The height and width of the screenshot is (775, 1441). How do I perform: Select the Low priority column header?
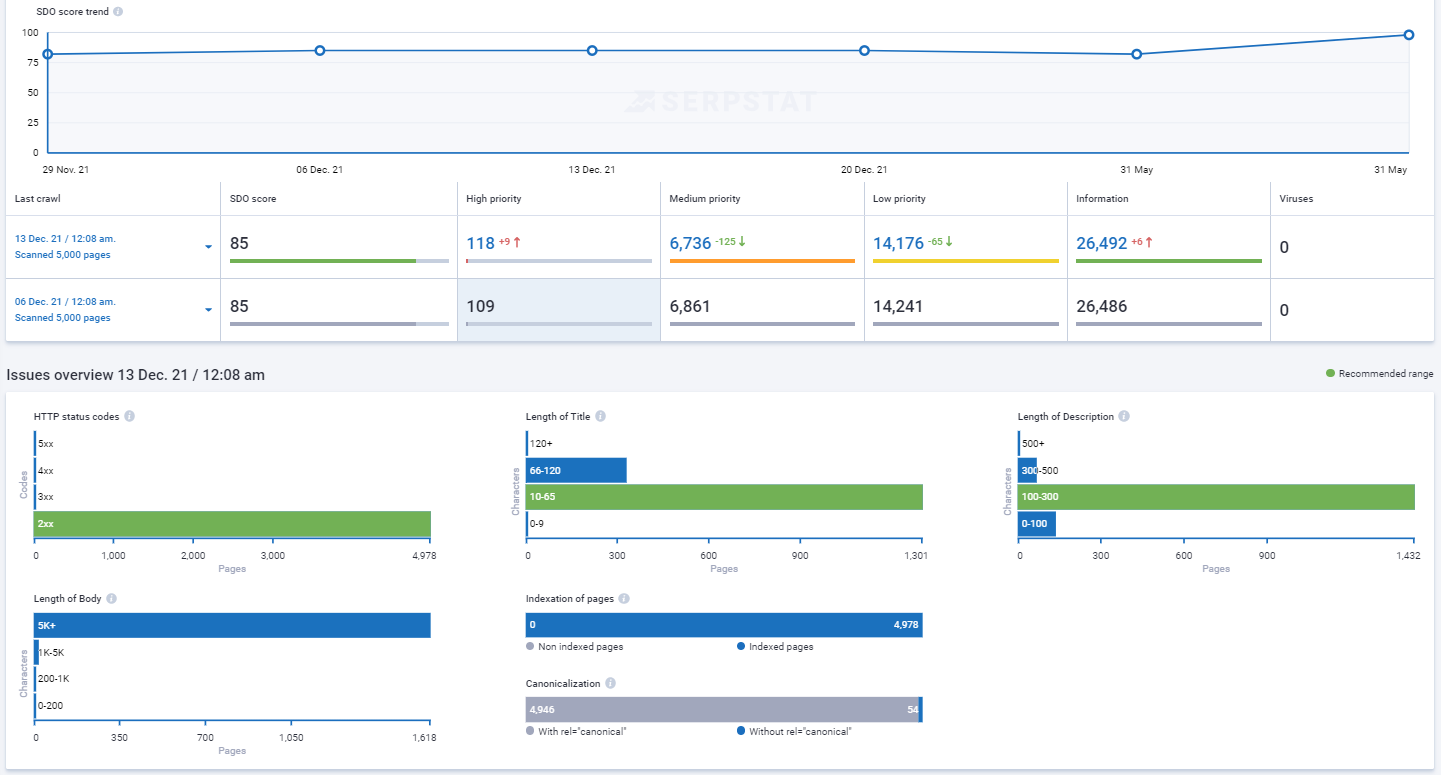[893, 198]
